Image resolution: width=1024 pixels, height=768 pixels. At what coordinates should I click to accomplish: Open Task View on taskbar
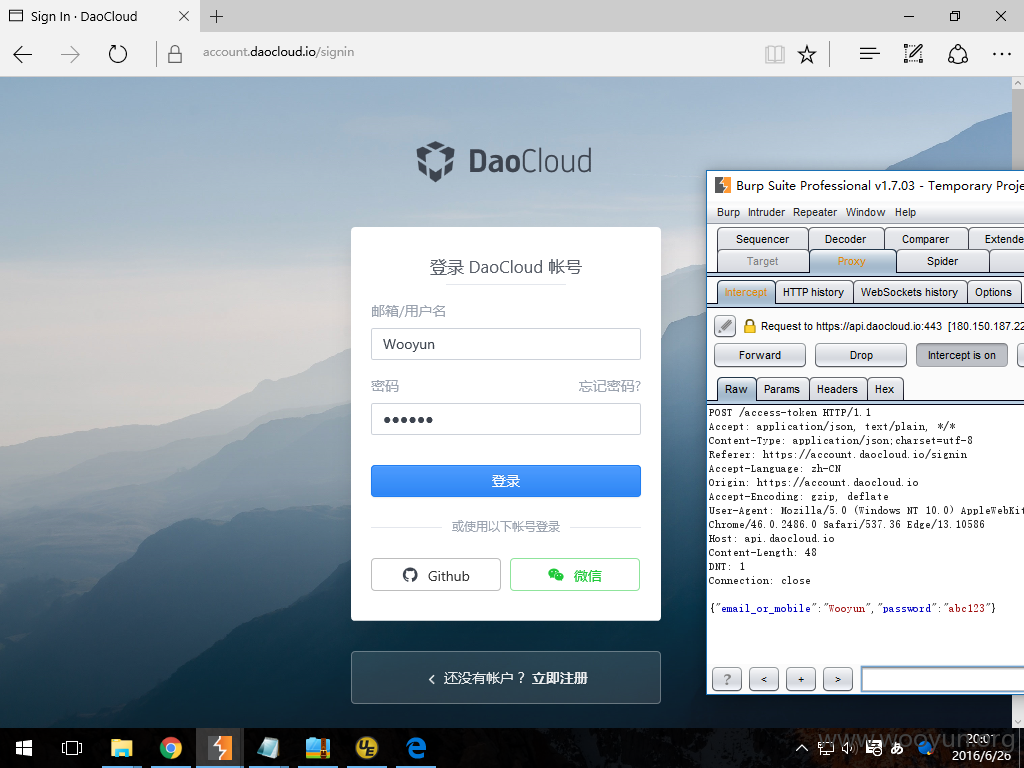point(72,748)
